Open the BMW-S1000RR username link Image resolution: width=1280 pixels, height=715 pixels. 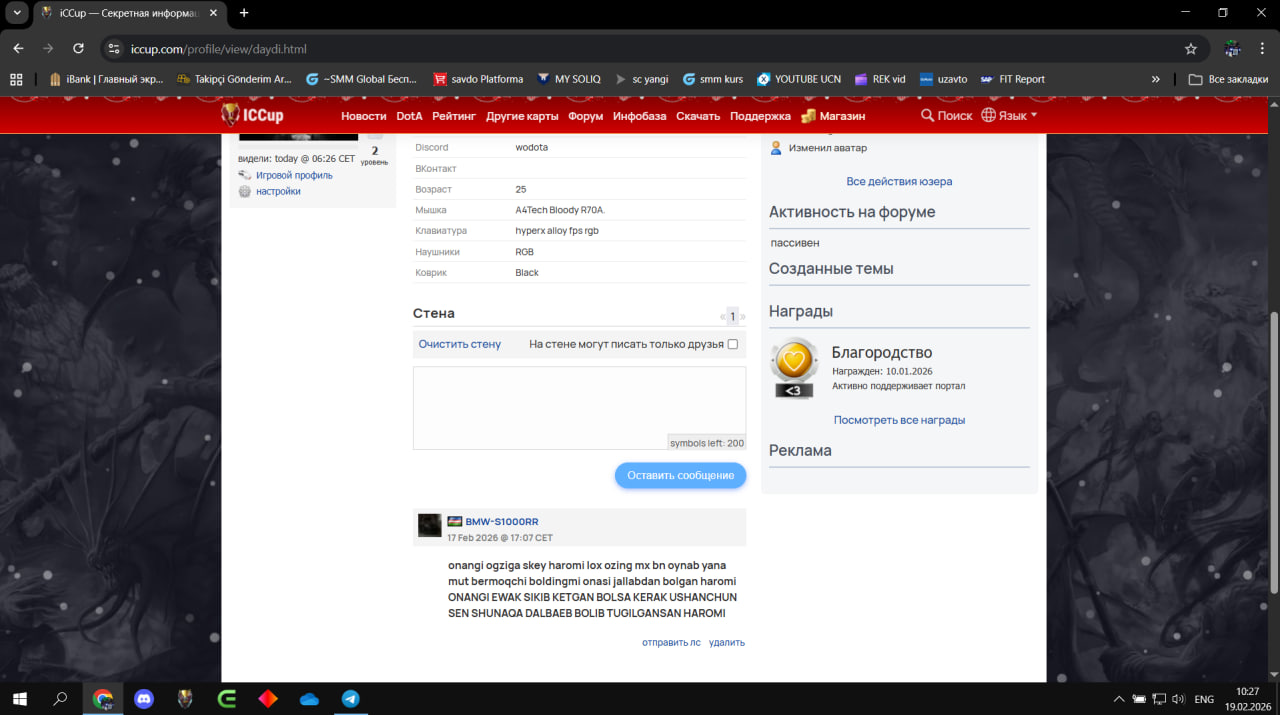coord(502,522)
